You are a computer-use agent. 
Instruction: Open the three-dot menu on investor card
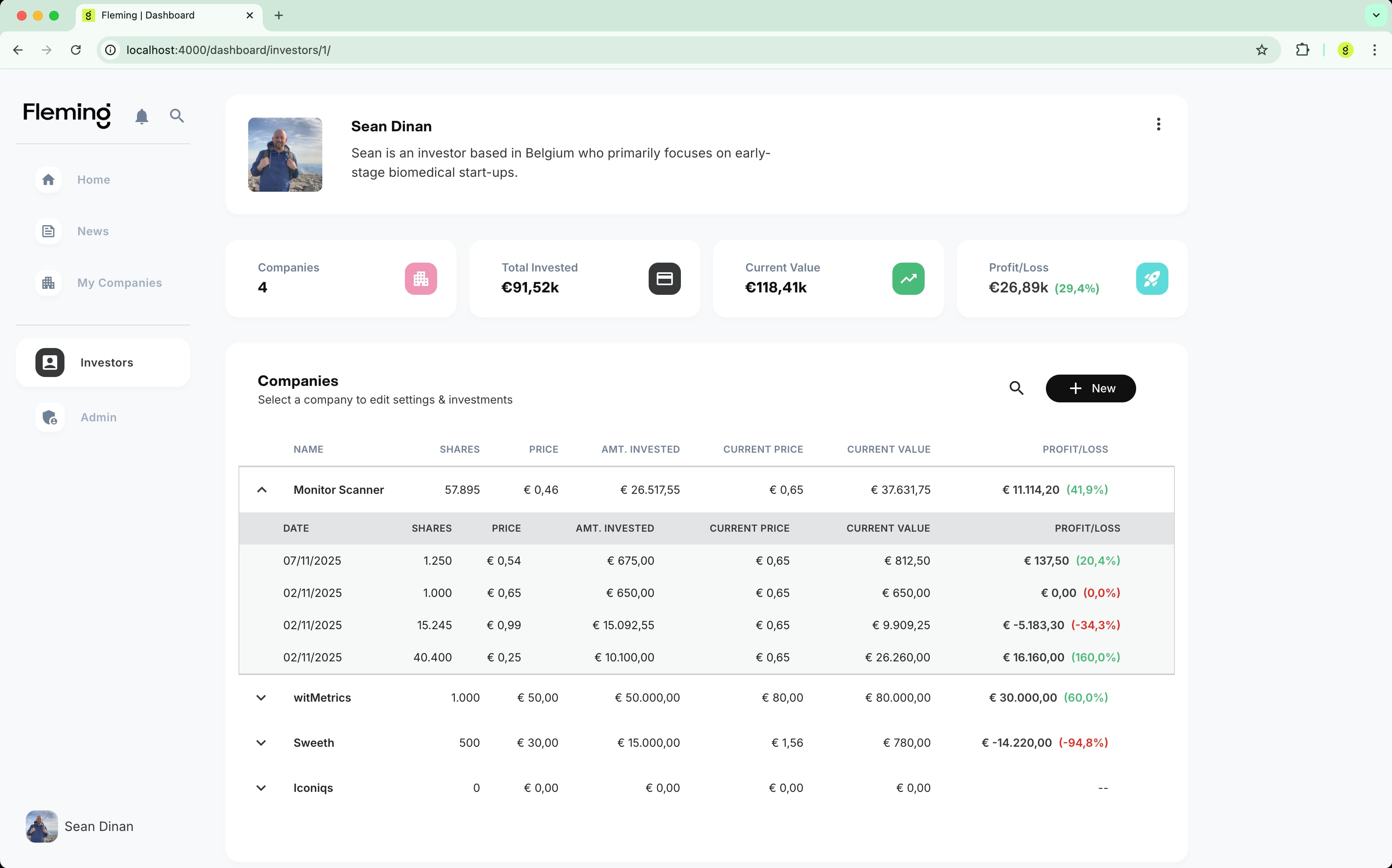1158,124
